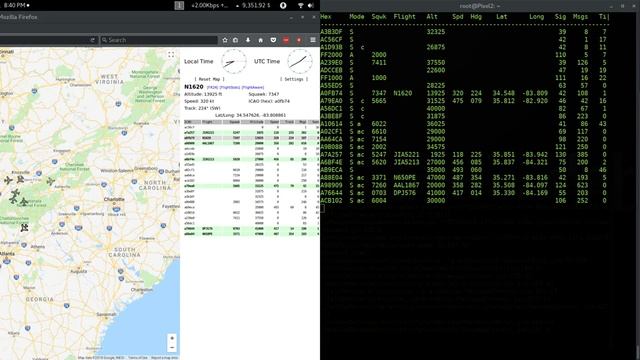The image size is (640, 360).
Task: Select the AAL1867 row in browser aircraft table
Action: tap(251, 143)
